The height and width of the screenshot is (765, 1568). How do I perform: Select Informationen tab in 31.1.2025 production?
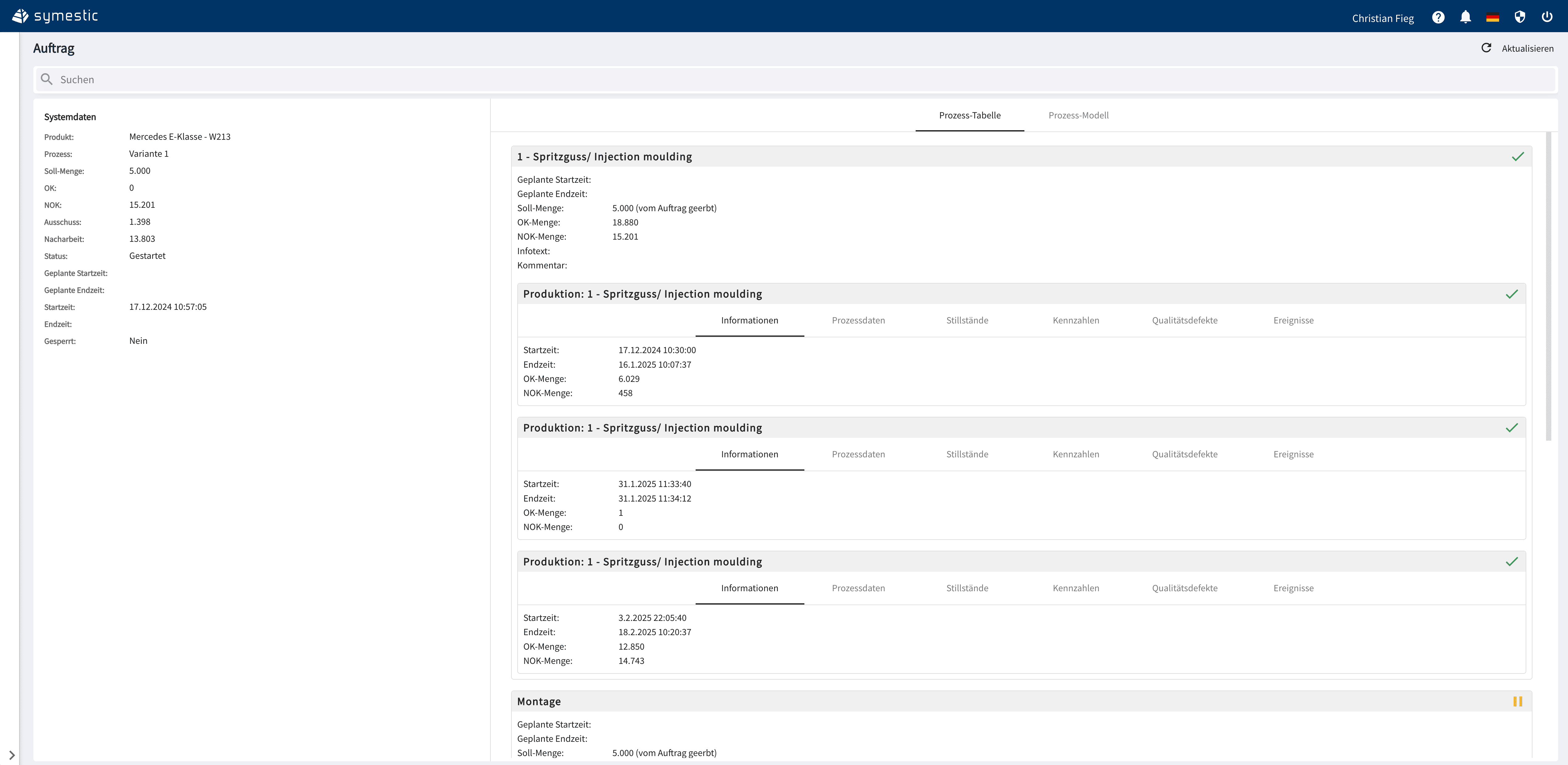click(749, 454)
